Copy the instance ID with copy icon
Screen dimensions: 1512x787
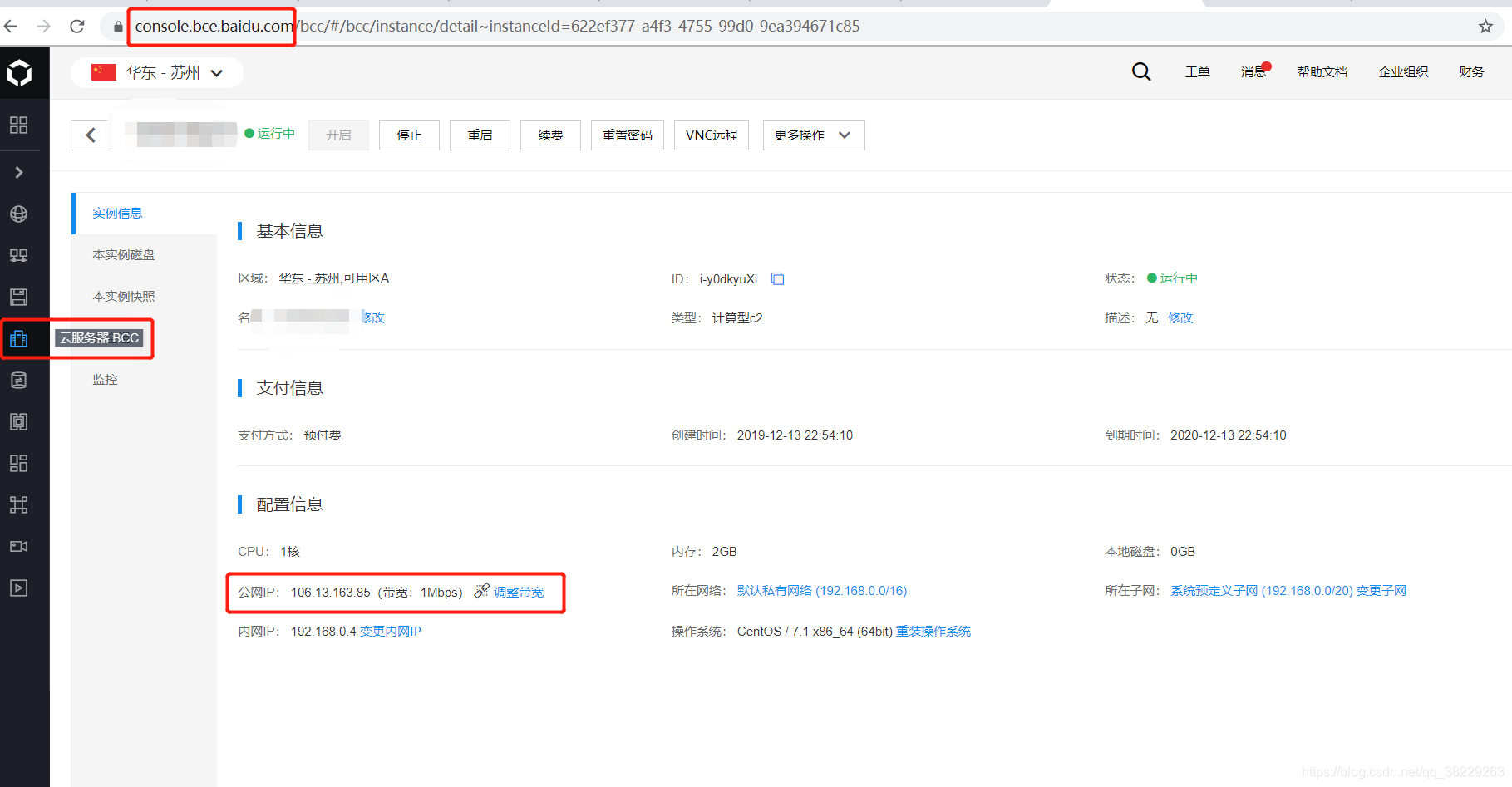pos(778,278)
